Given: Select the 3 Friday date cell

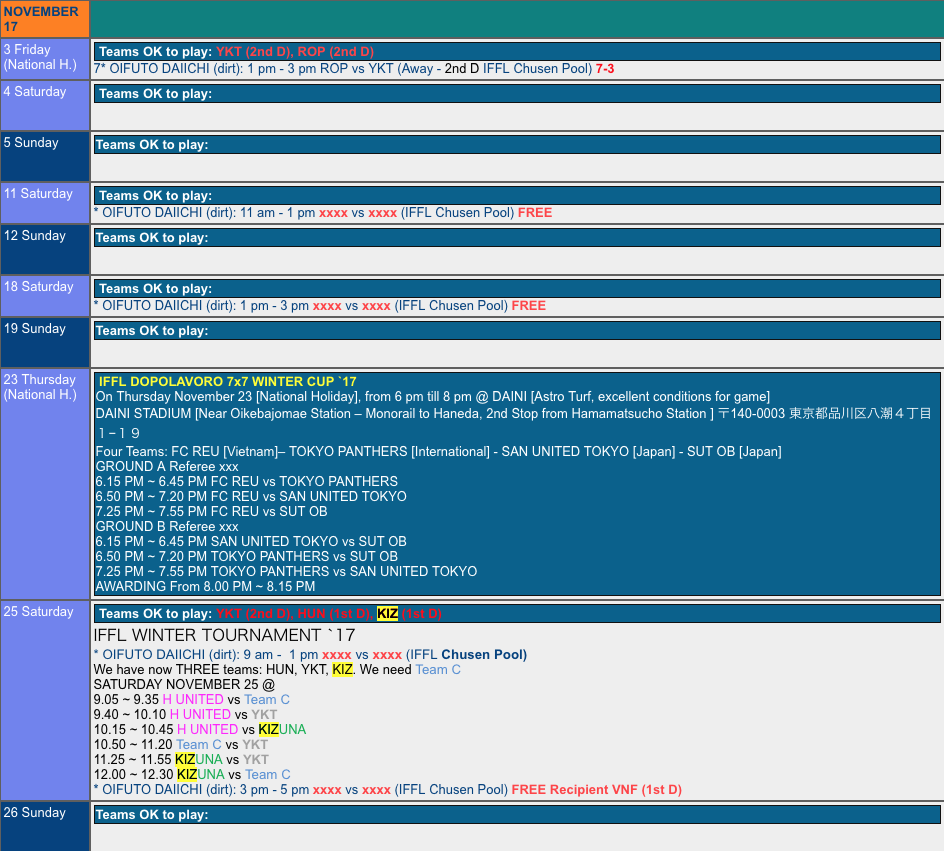Looking at the screenshot, I should pyautogui.click(x=44, y=57).
